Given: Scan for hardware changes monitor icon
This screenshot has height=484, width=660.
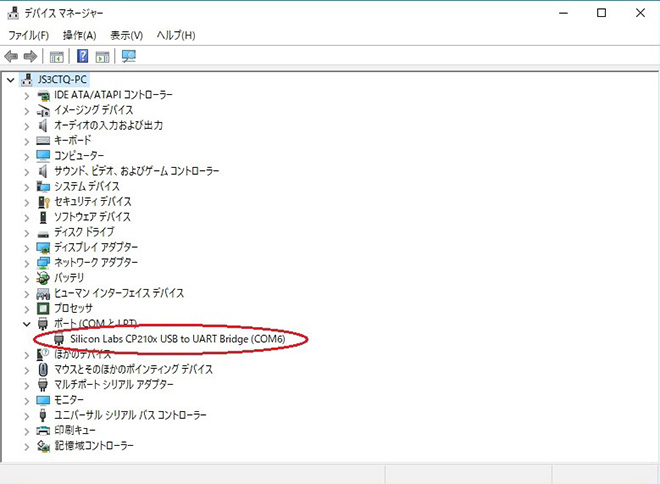Looking at the screenshot, I should [x=129, y=56].
